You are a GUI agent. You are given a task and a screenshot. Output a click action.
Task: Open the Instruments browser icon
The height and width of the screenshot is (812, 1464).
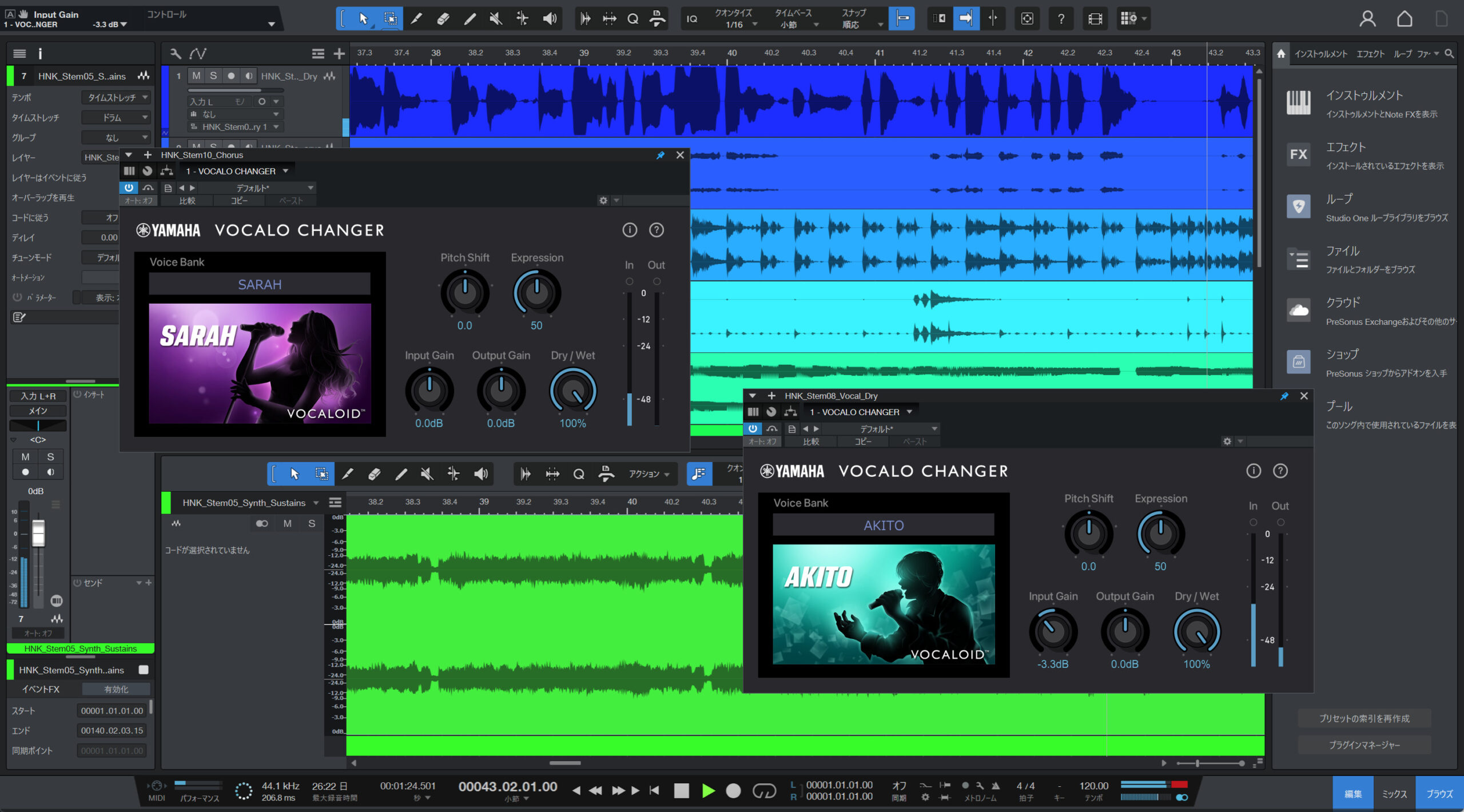(1298, 103)
